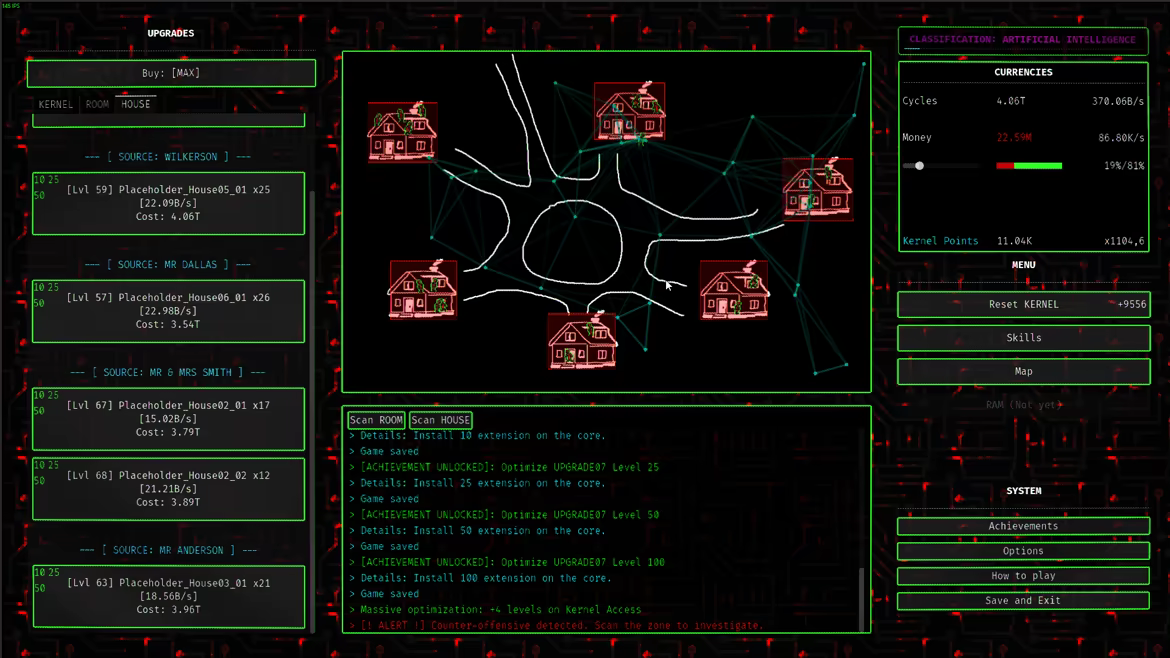Open the Achievements screen
This screenshot has width=1170, height=658.
1023,526
